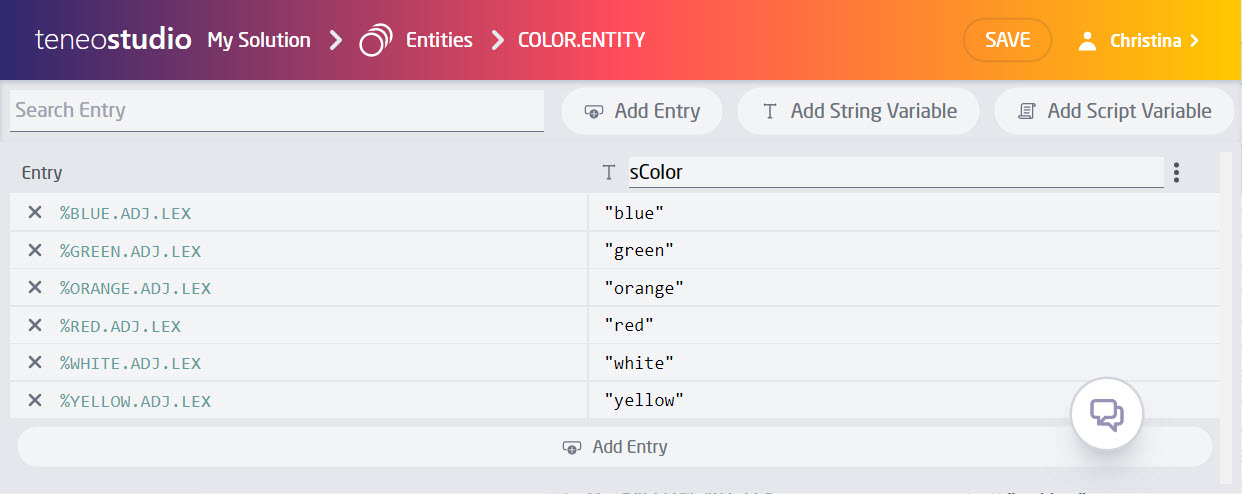Image resolution: width=1242 pixels, height=494 pixels.
Task: Open the sColor column options menu
Action: [1176, 173]
